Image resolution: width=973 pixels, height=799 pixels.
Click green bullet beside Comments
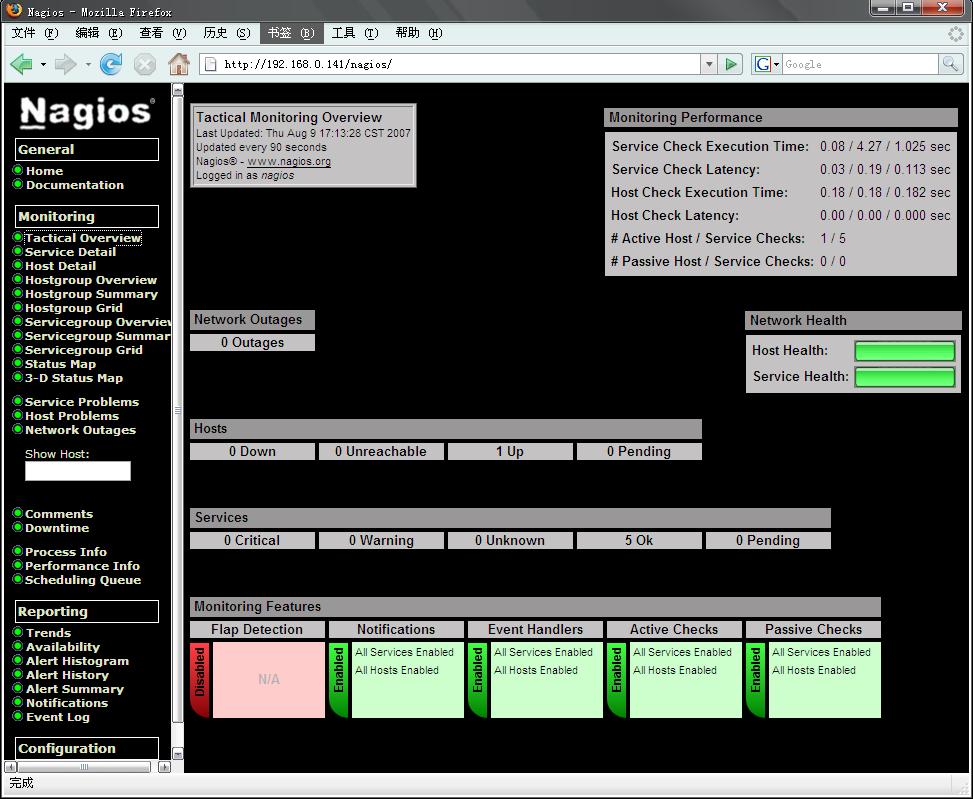pos(18,513)
